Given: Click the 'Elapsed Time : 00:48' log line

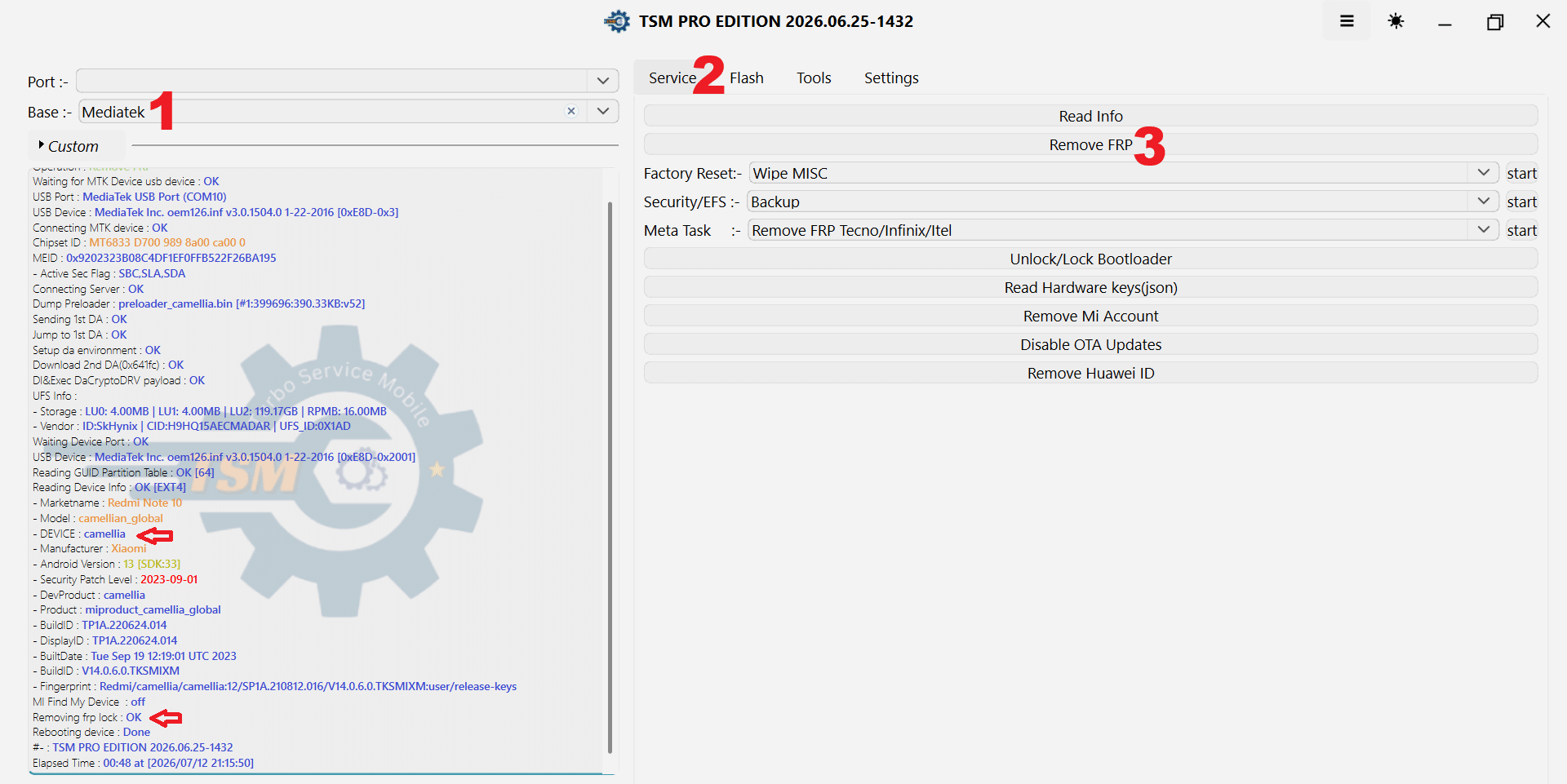Looking at the screenshot, I should coord(143,763).
